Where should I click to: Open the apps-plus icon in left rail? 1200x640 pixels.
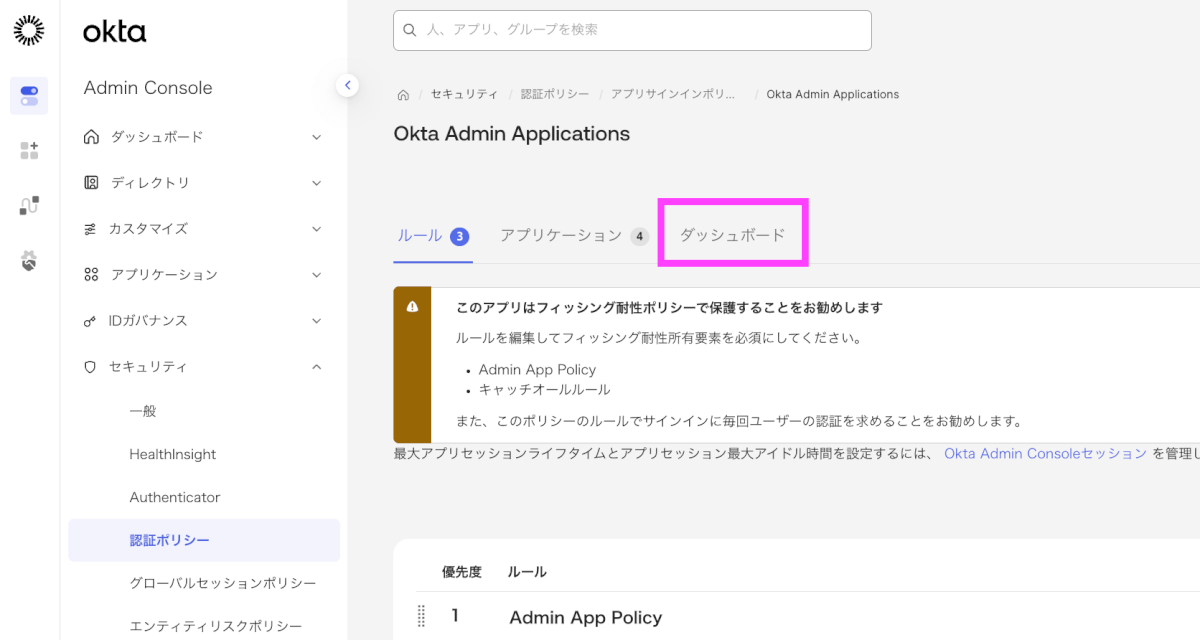pyautogui.click(x=29, y=151)
